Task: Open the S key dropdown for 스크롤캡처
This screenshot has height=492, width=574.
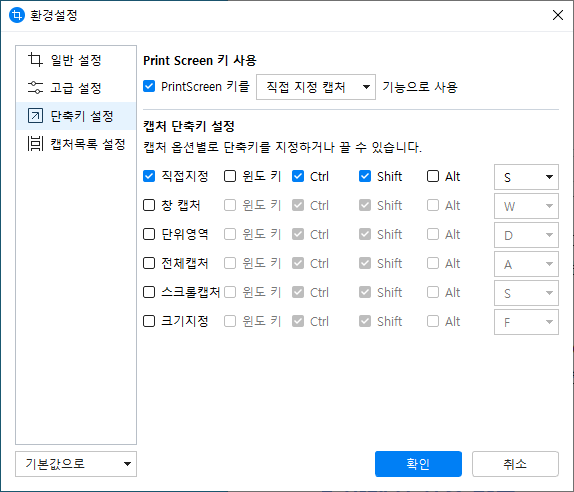Action: [x=526, y=293]
